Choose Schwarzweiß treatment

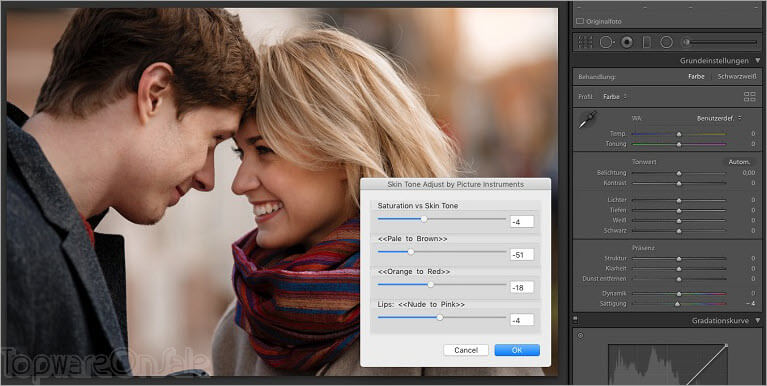(737, 77)
